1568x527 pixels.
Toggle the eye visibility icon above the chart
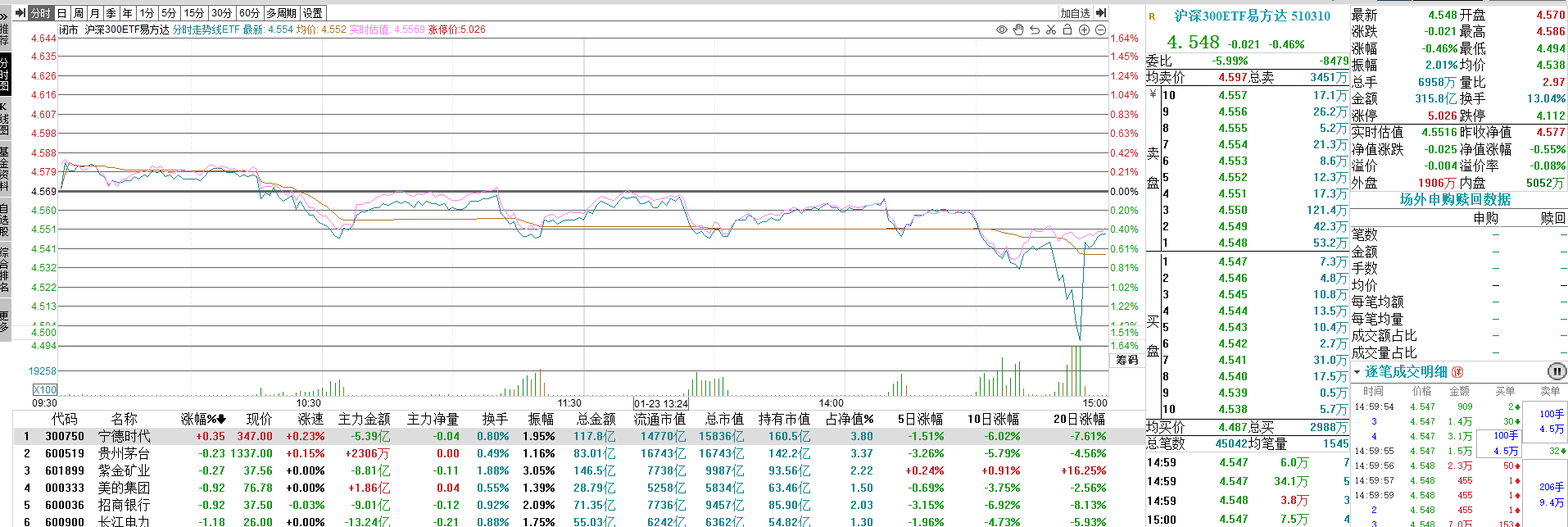1001,30
